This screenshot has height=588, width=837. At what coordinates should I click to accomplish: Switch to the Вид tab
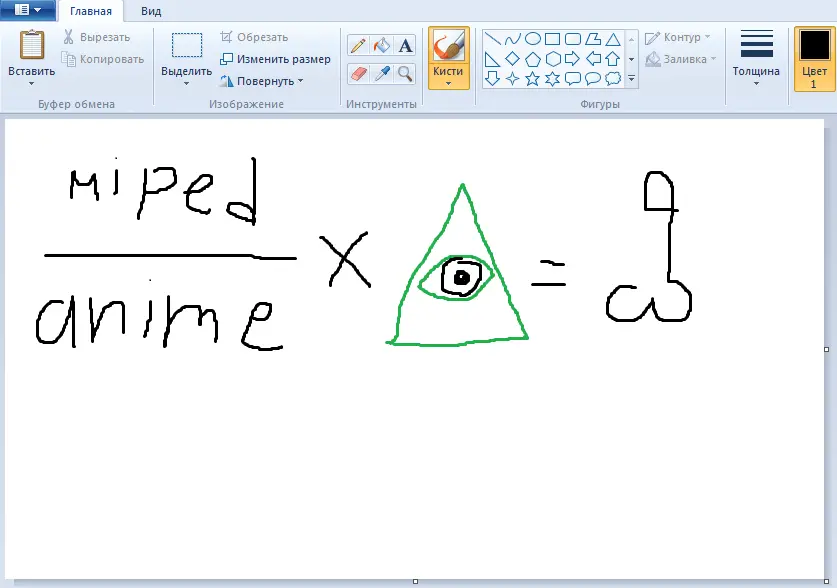[151, 11]
